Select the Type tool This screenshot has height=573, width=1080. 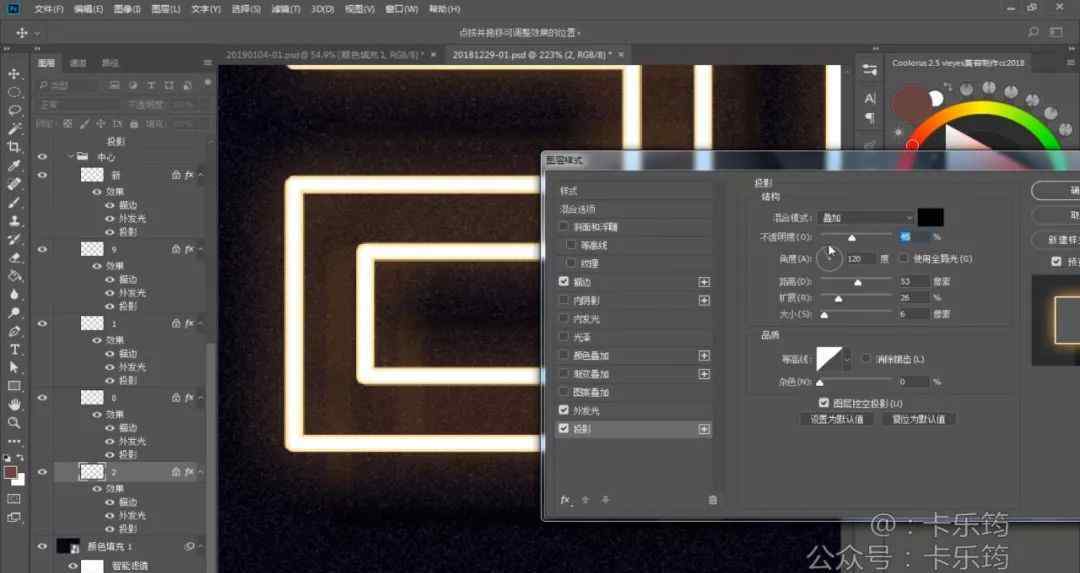pos(14,350)
